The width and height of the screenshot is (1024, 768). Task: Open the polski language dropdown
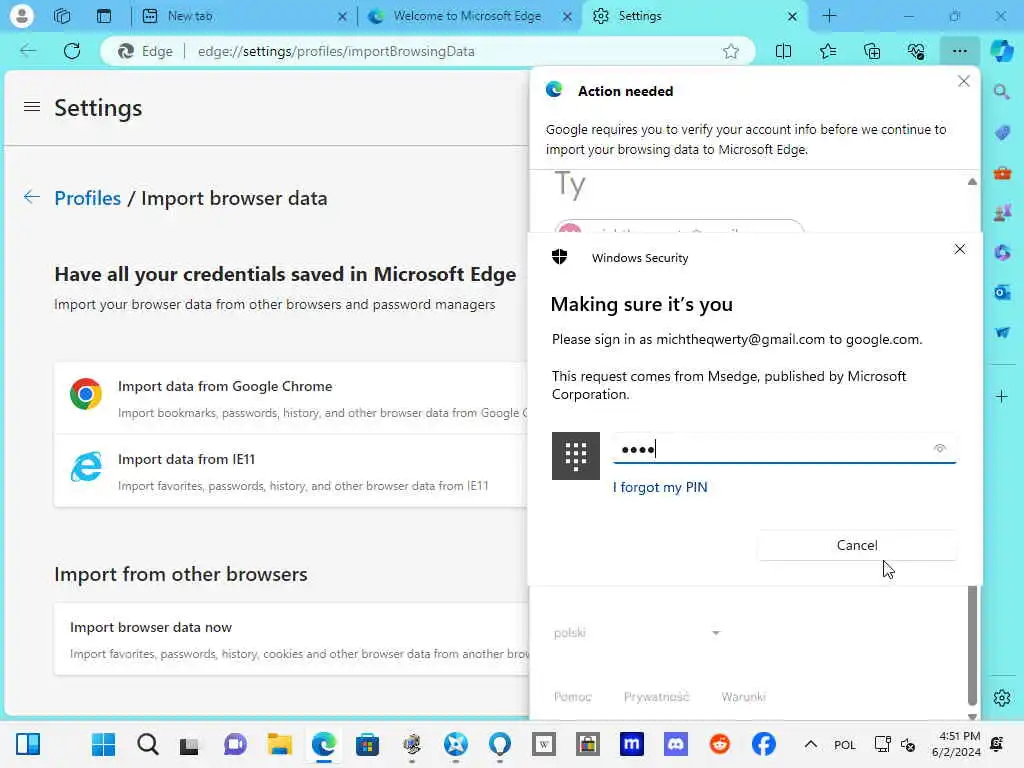pos(637,633)
